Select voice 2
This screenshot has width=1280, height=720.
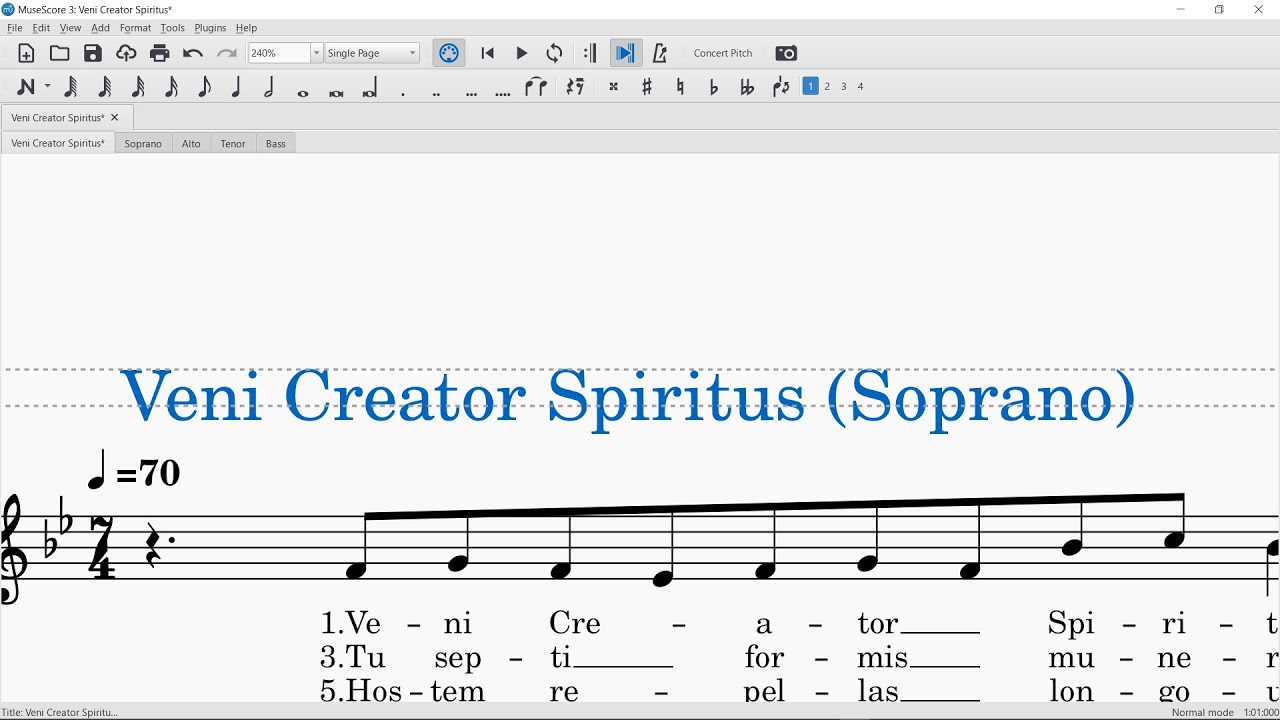(828, 87)
